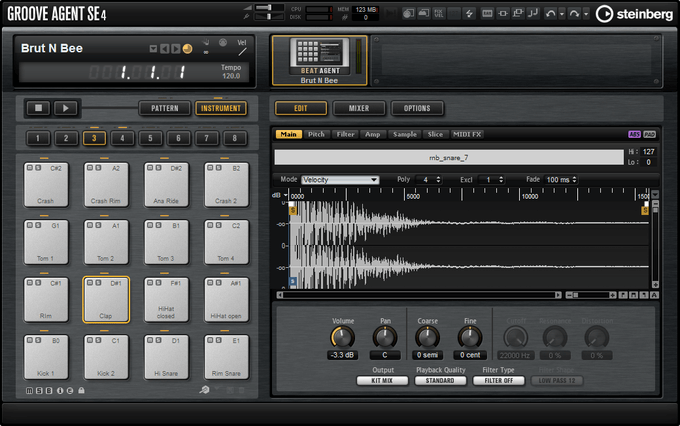Trigger the Ana Ride pad

point(166,184)
